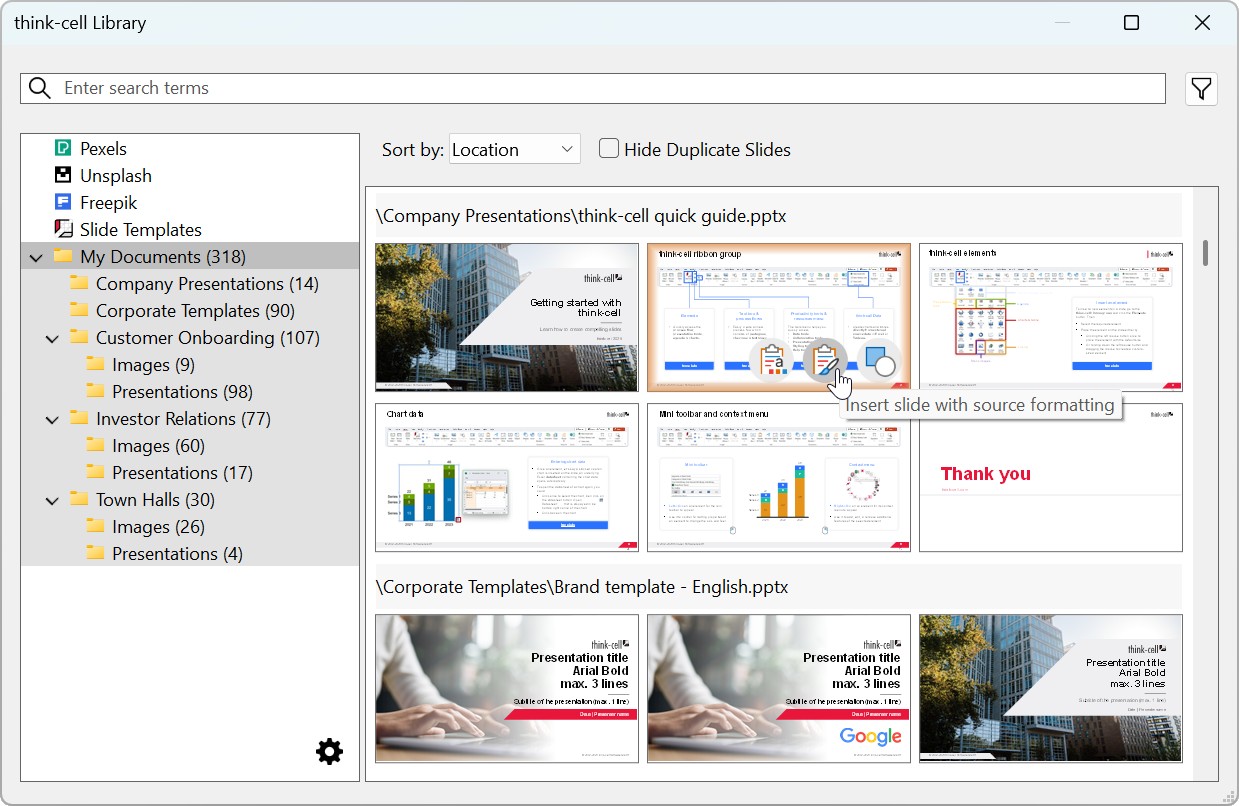Collapse the Town Halls folder
Image resolution: width=1239 pixels, height=806 pixels.
coord(52,500)
